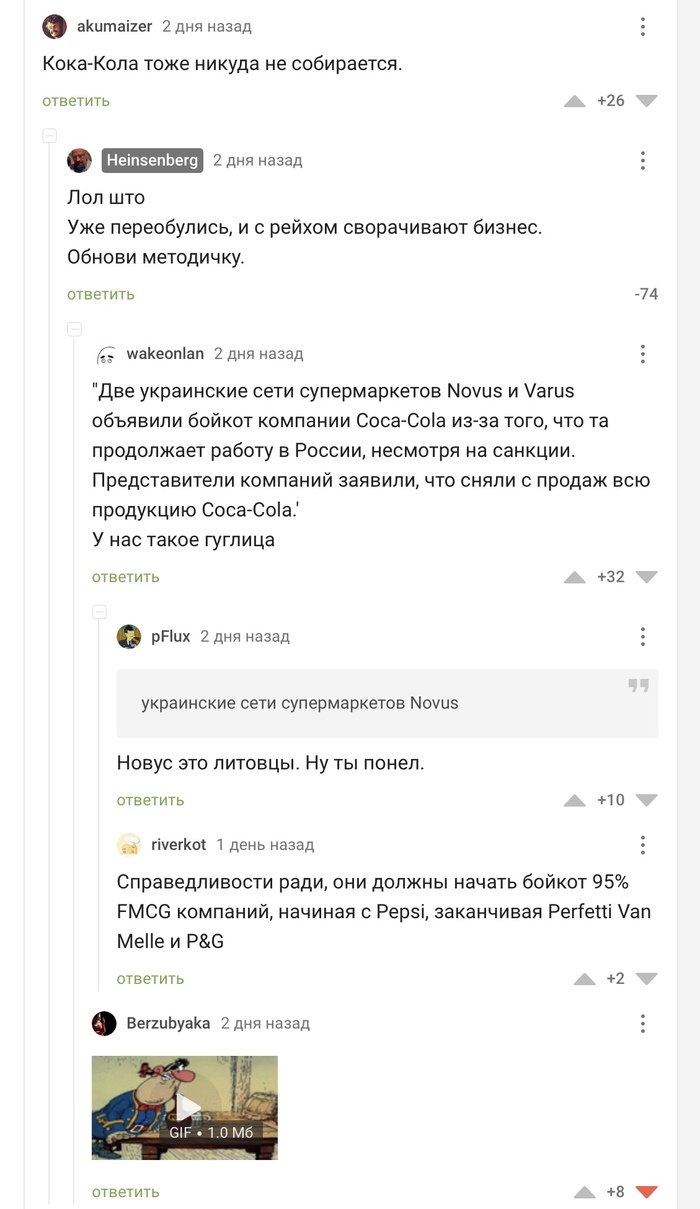Click riverkot's avatar icon
The height and width of the screenshot is (1209, 700).
129,845
